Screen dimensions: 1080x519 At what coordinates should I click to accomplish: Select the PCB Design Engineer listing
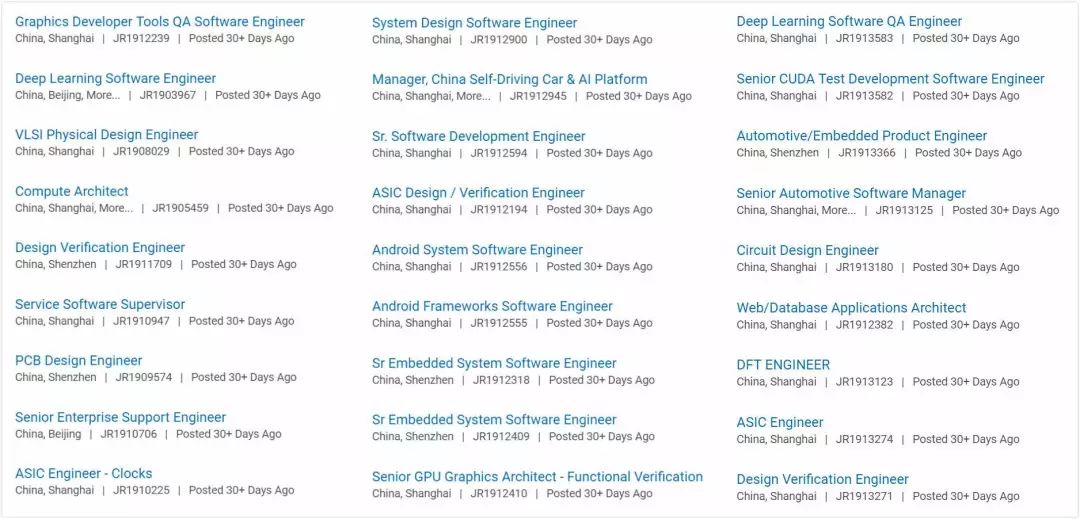pos(79,360)
